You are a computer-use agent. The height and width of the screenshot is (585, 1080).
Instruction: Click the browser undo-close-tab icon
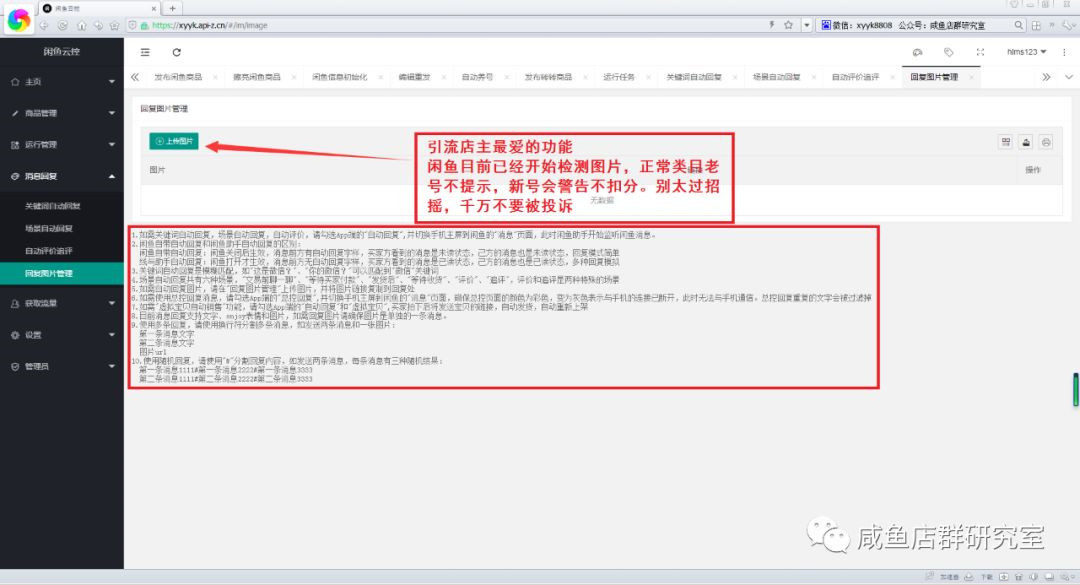tap(98, 25)
